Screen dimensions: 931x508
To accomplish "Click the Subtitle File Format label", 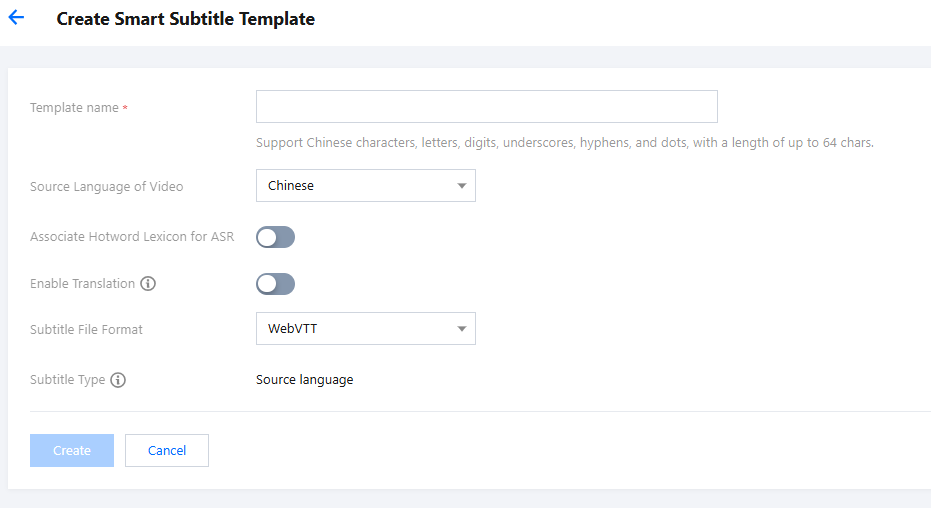I will point(86,330).
